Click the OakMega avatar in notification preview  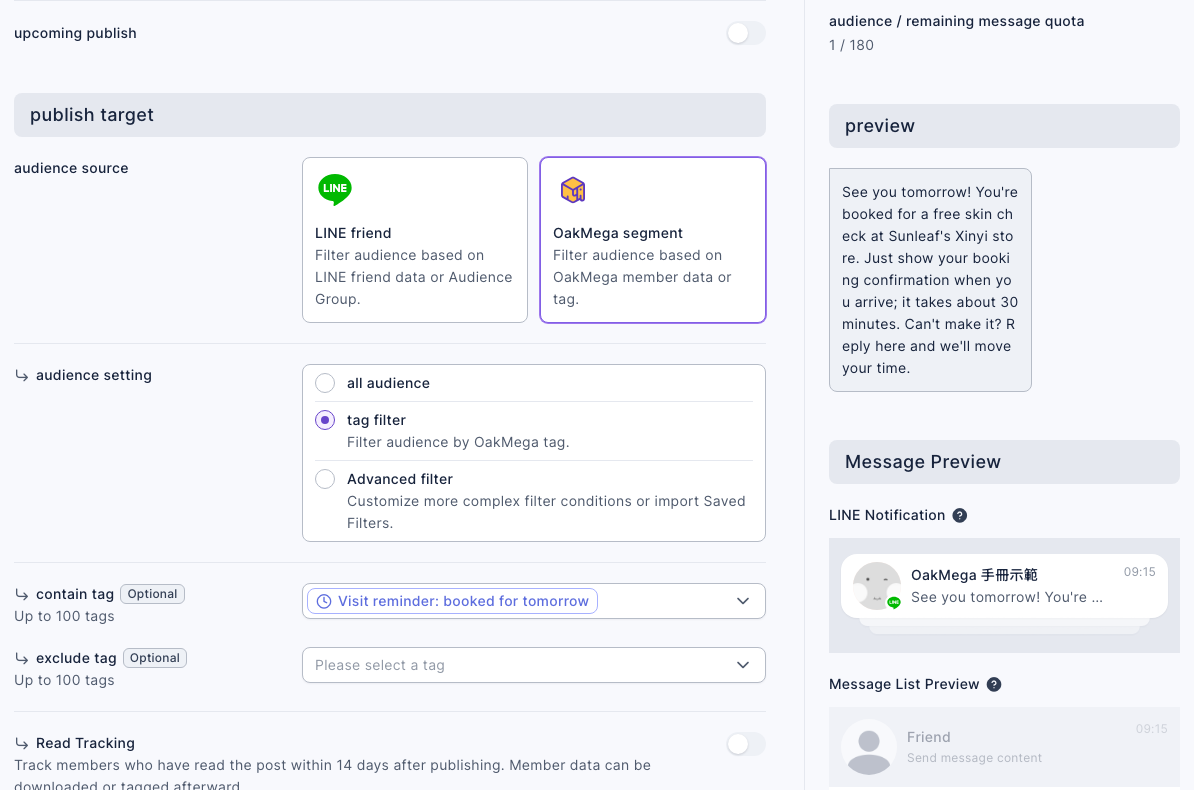tap(876, 587)
